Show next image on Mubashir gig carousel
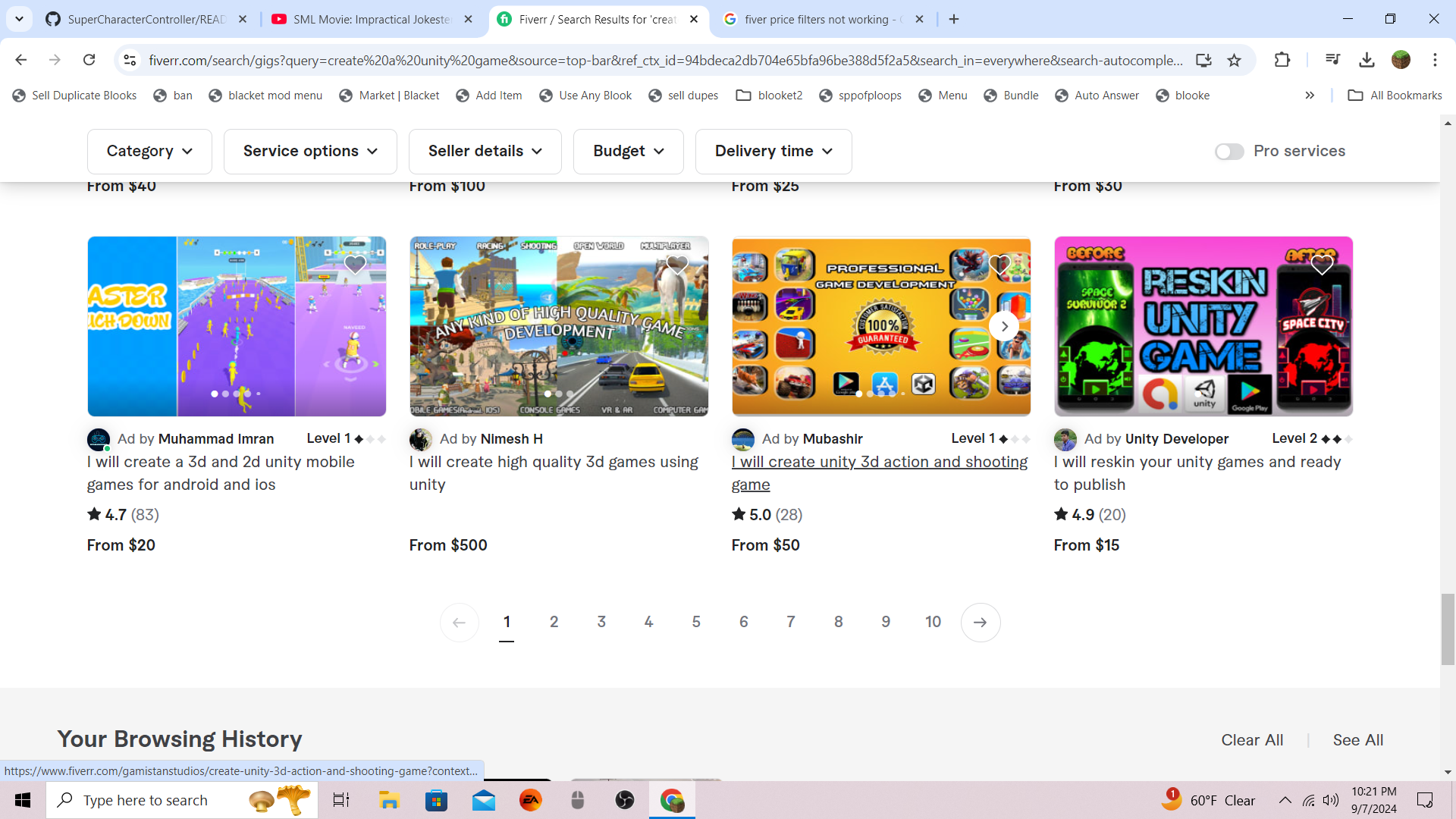The height and width of the screenshot is (819, 1456). click(x=1004, y=327)
